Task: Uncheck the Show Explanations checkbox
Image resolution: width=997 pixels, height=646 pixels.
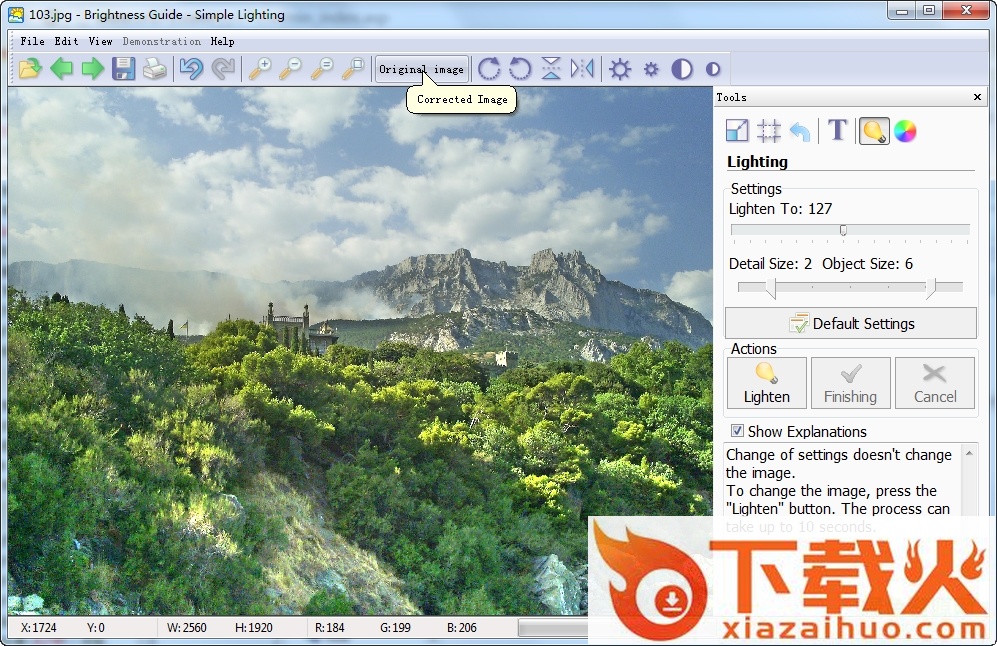Action: pyautogui.click(x=737, y=431)
